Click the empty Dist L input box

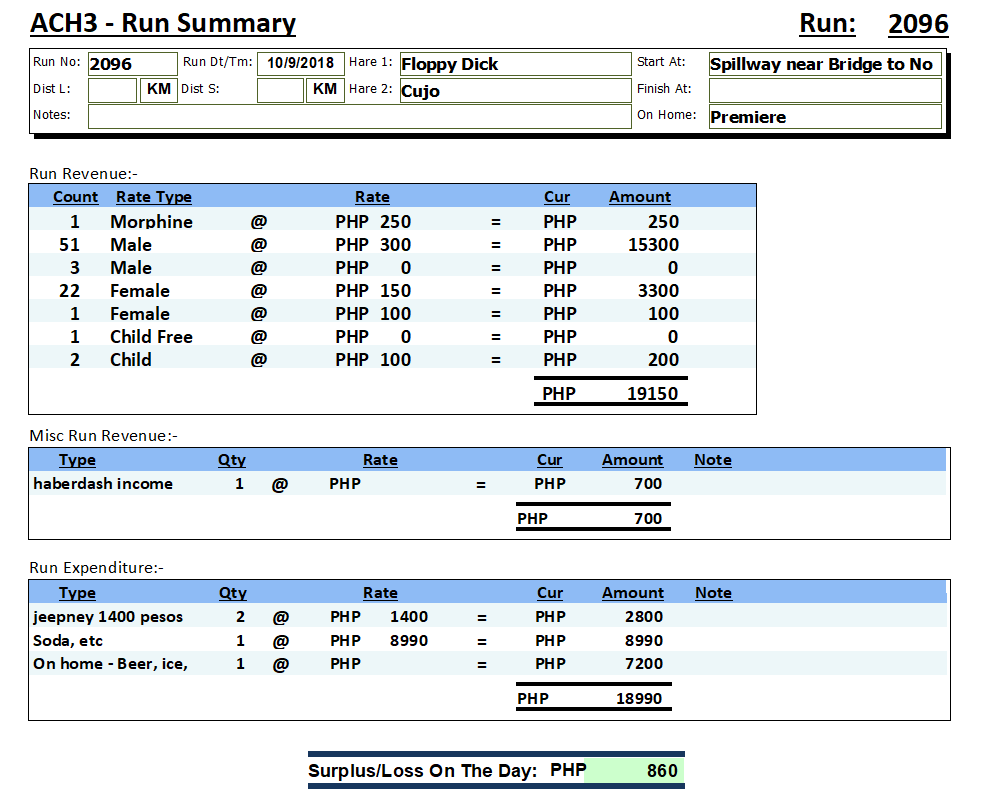(x=112, y=90)
